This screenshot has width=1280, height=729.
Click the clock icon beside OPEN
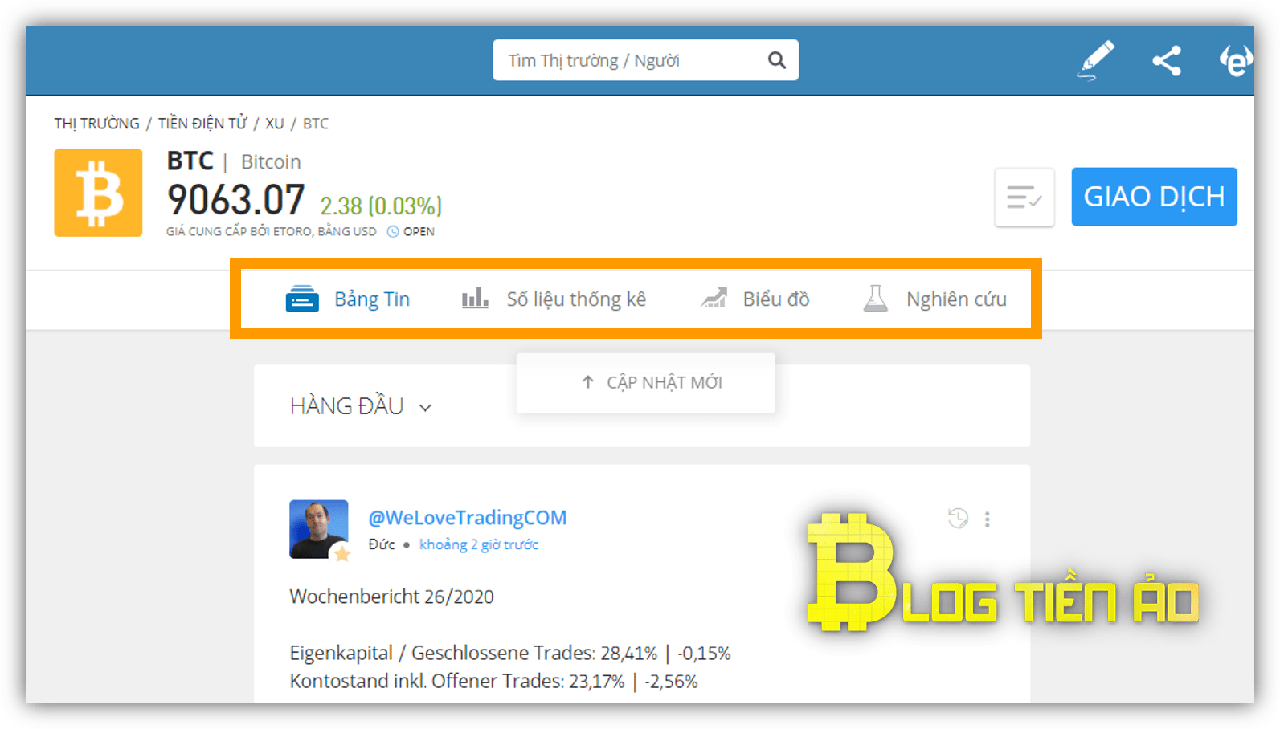pyautogui.click(x=393, y=232)
